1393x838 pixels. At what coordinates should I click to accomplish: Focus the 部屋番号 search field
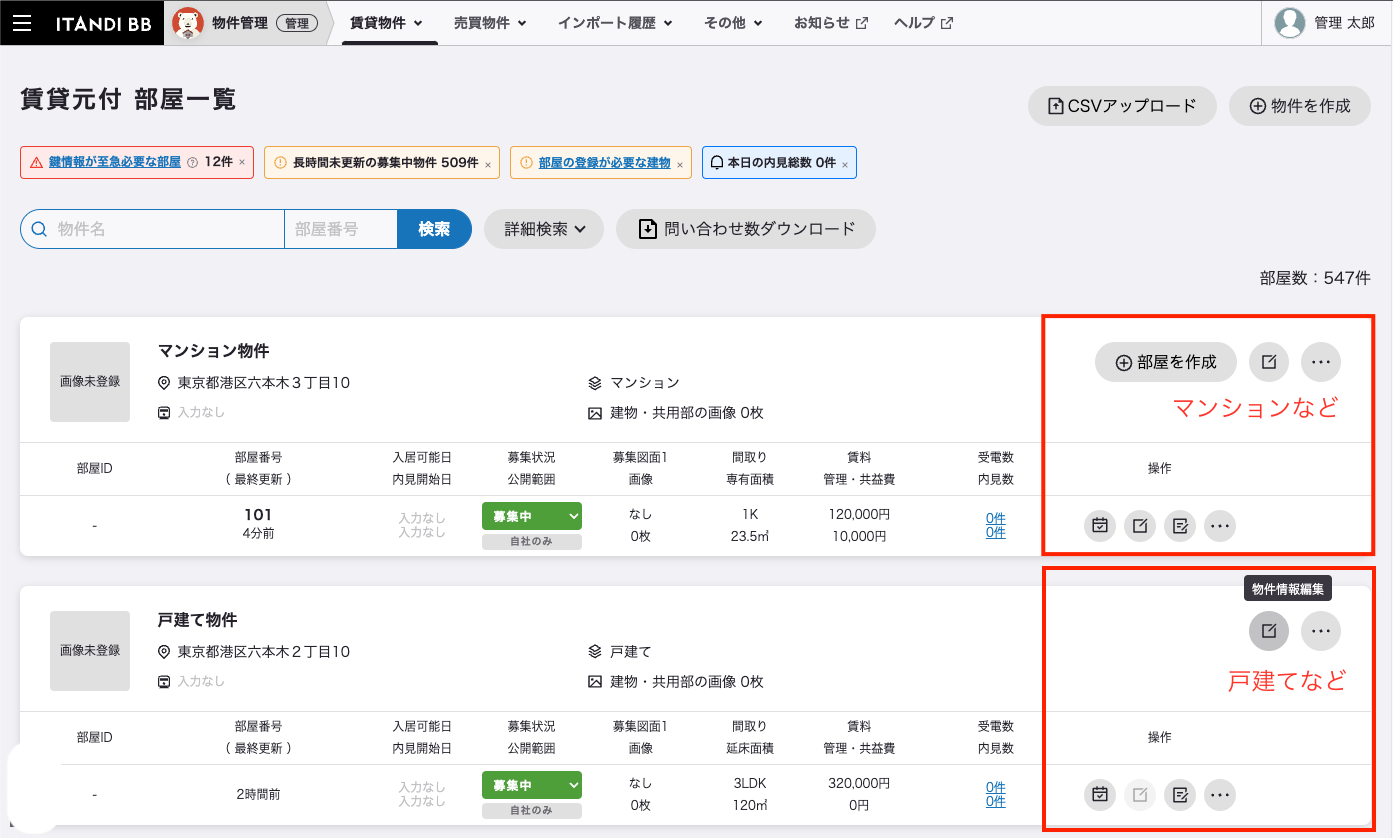pos(341,229)
